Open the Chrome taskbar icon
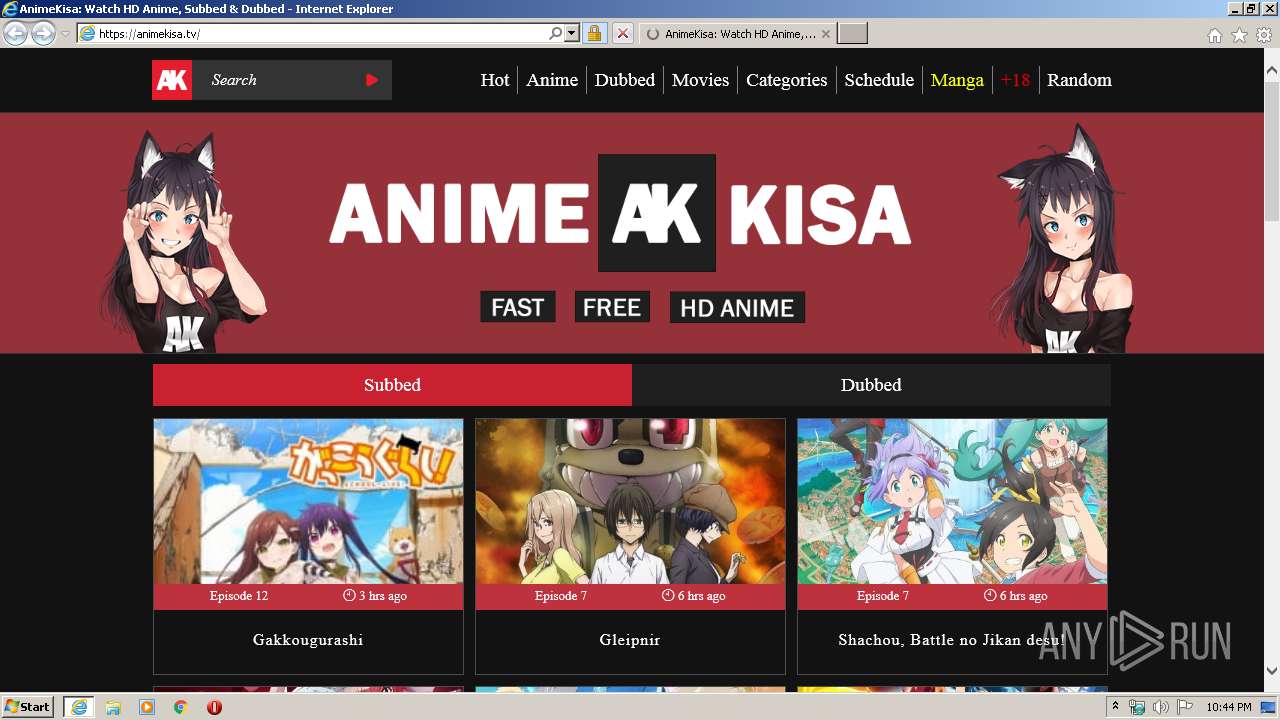 [181, 707]
